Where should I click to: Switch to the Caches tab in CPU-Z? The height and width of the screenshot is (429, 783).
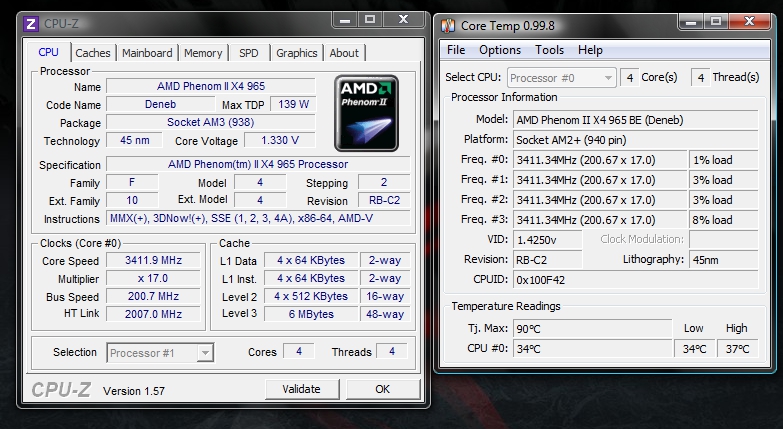(x=93, y=53)
